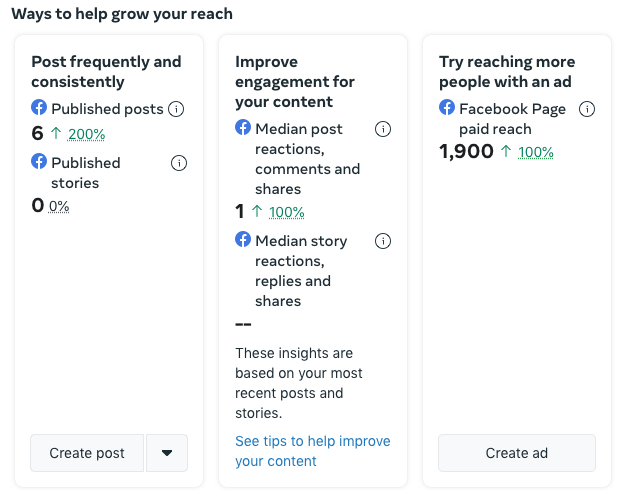621x492 pixels.
Task: Click info icon for Facebook Page paid reach
Action: point(587,109)
